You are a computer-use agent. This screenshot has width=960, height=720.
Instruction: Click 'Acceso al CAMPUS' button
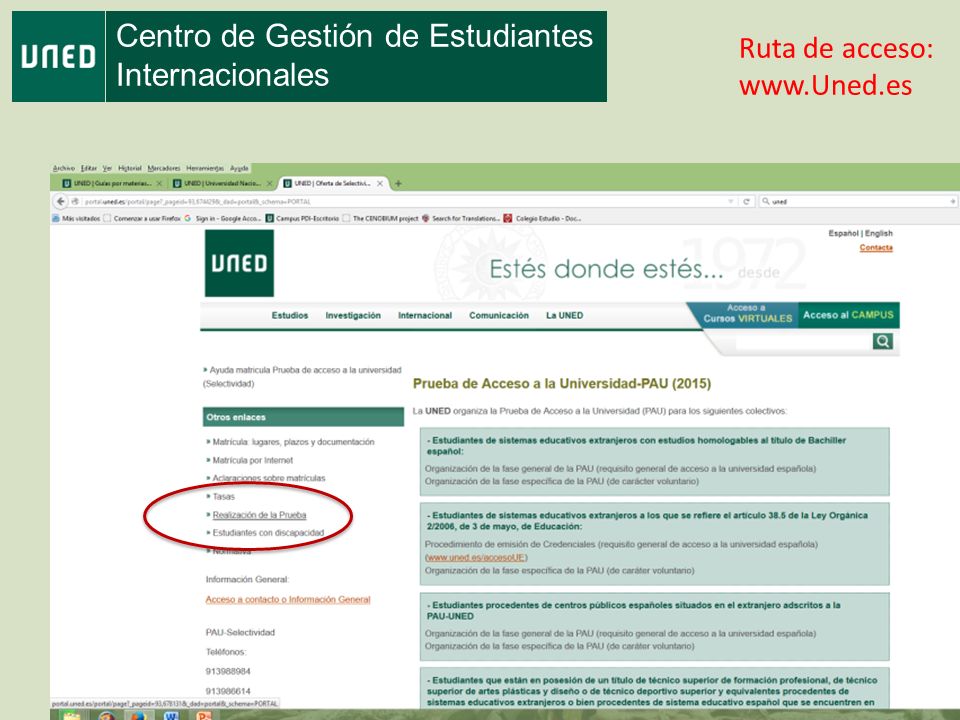click(849, 315)
